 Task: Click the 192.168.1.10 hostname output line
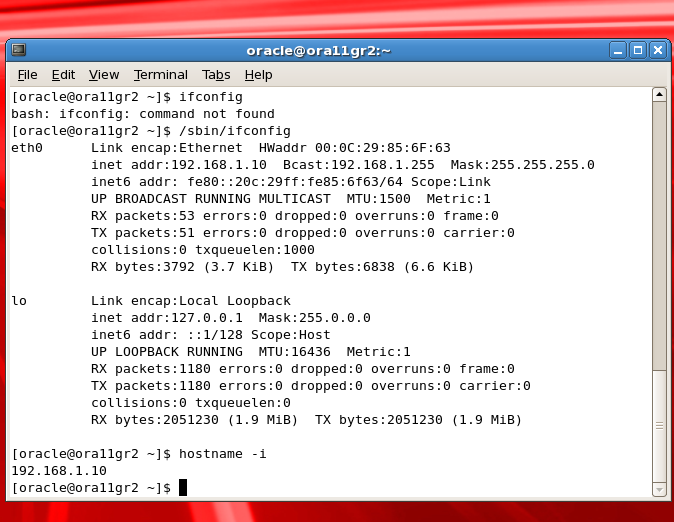tap(59, 471)
